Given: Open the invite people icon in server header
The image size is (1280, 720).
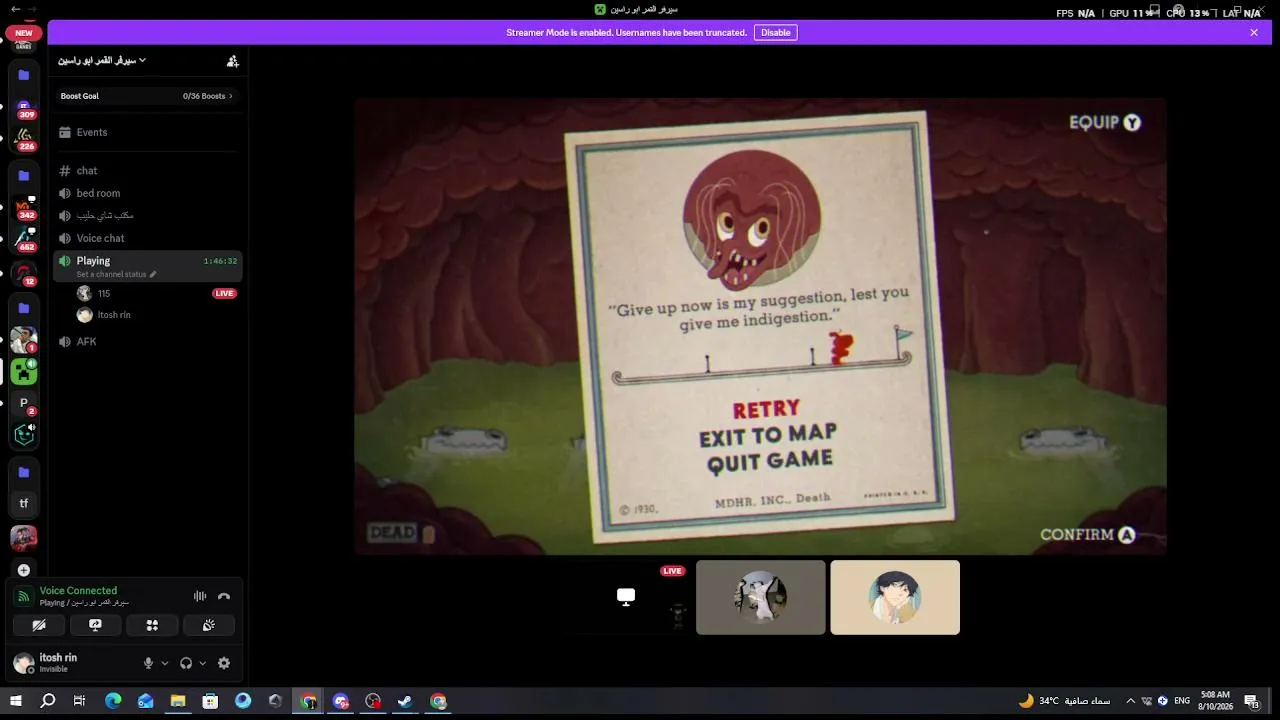Looking at the screenshot, I should 233,61.
